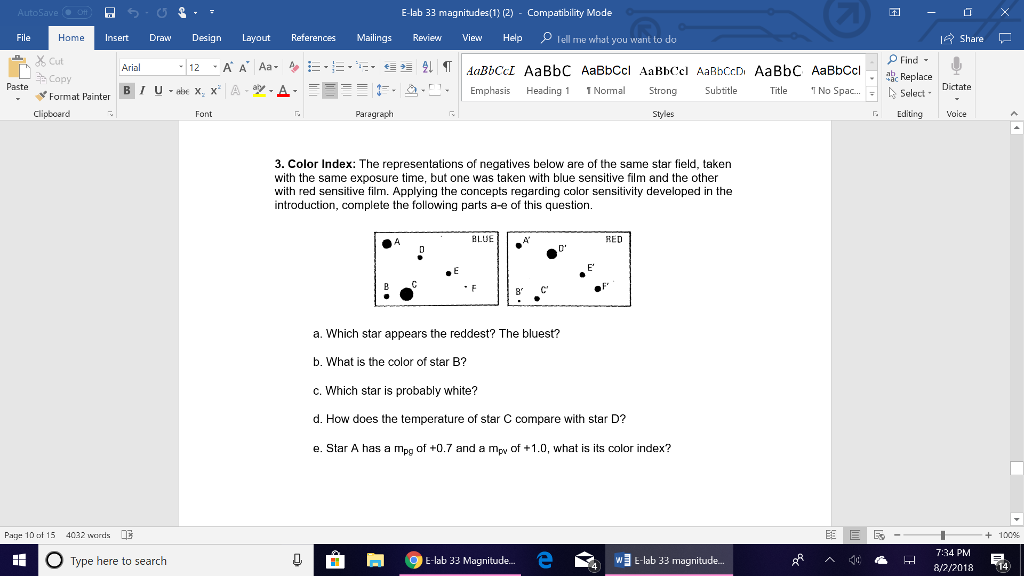Viewport: 1024px width, 576px height.
Task: Apply italic formatting
Action: point(142,89)
